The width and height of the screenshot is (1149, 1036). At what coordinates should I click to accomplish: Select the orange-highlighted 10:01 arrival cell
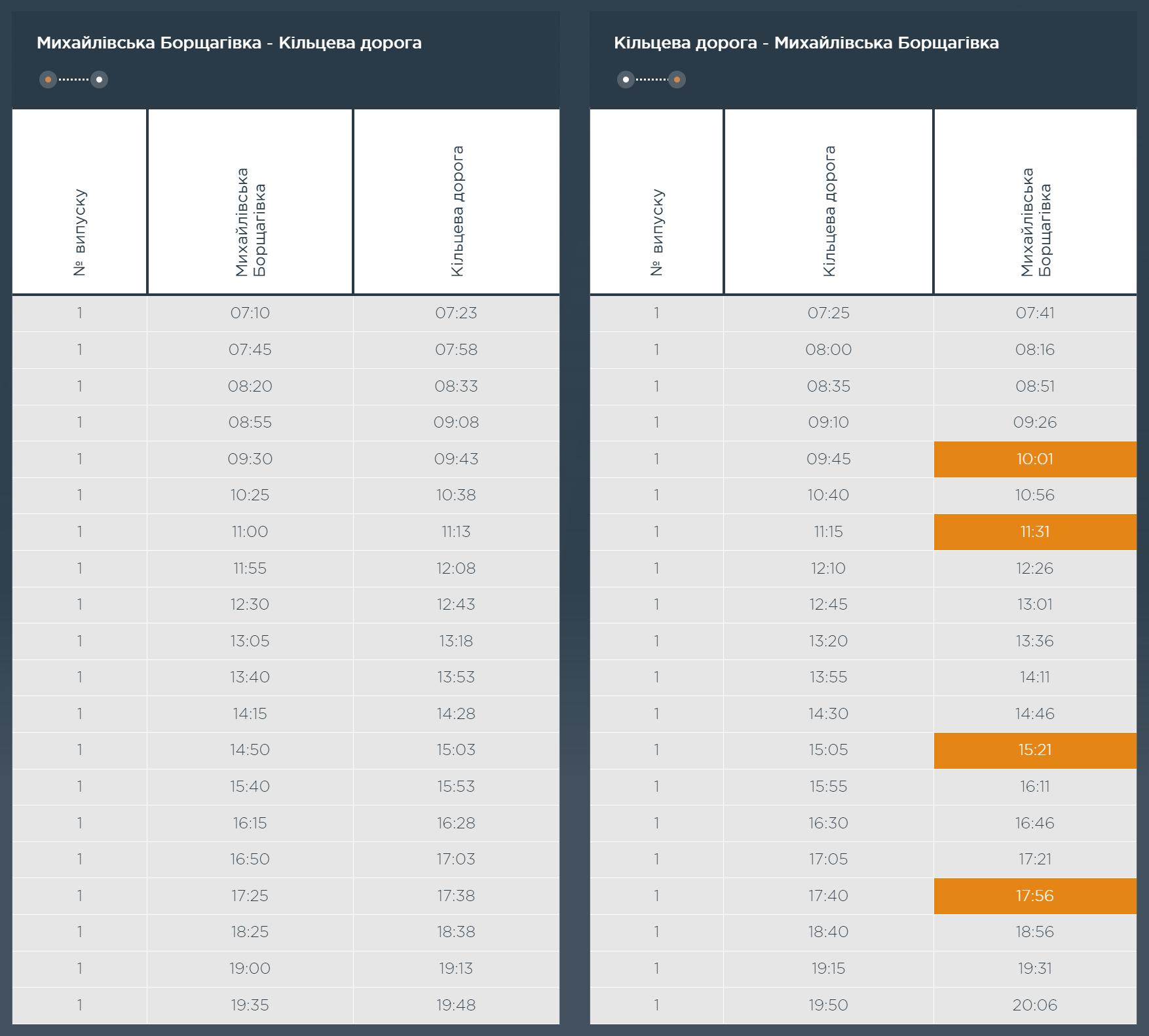pos(1035,459)
